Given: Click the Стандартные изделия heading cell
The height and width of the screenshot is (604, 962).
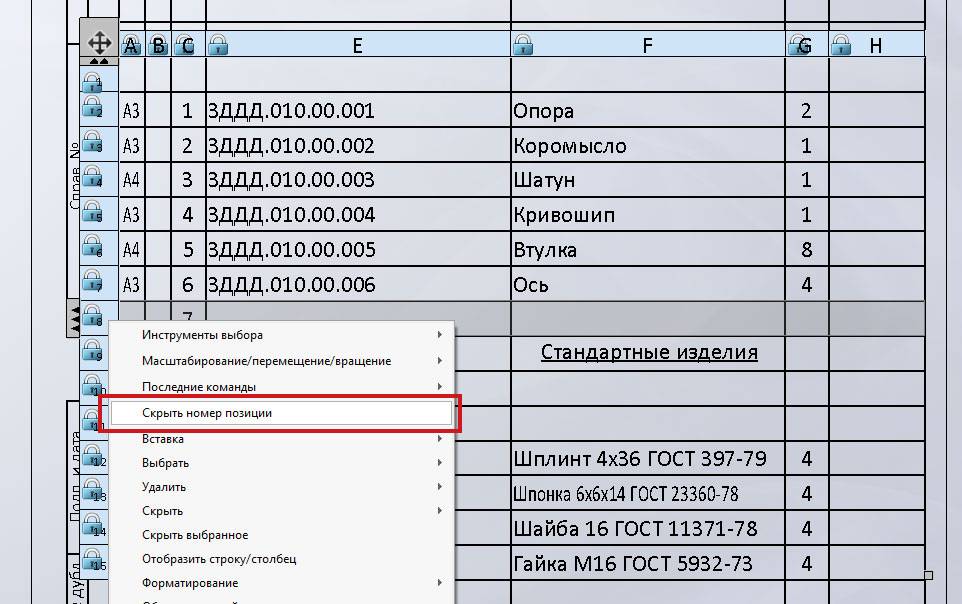Looking at the screenshot, I should click(x=648, y=352).
